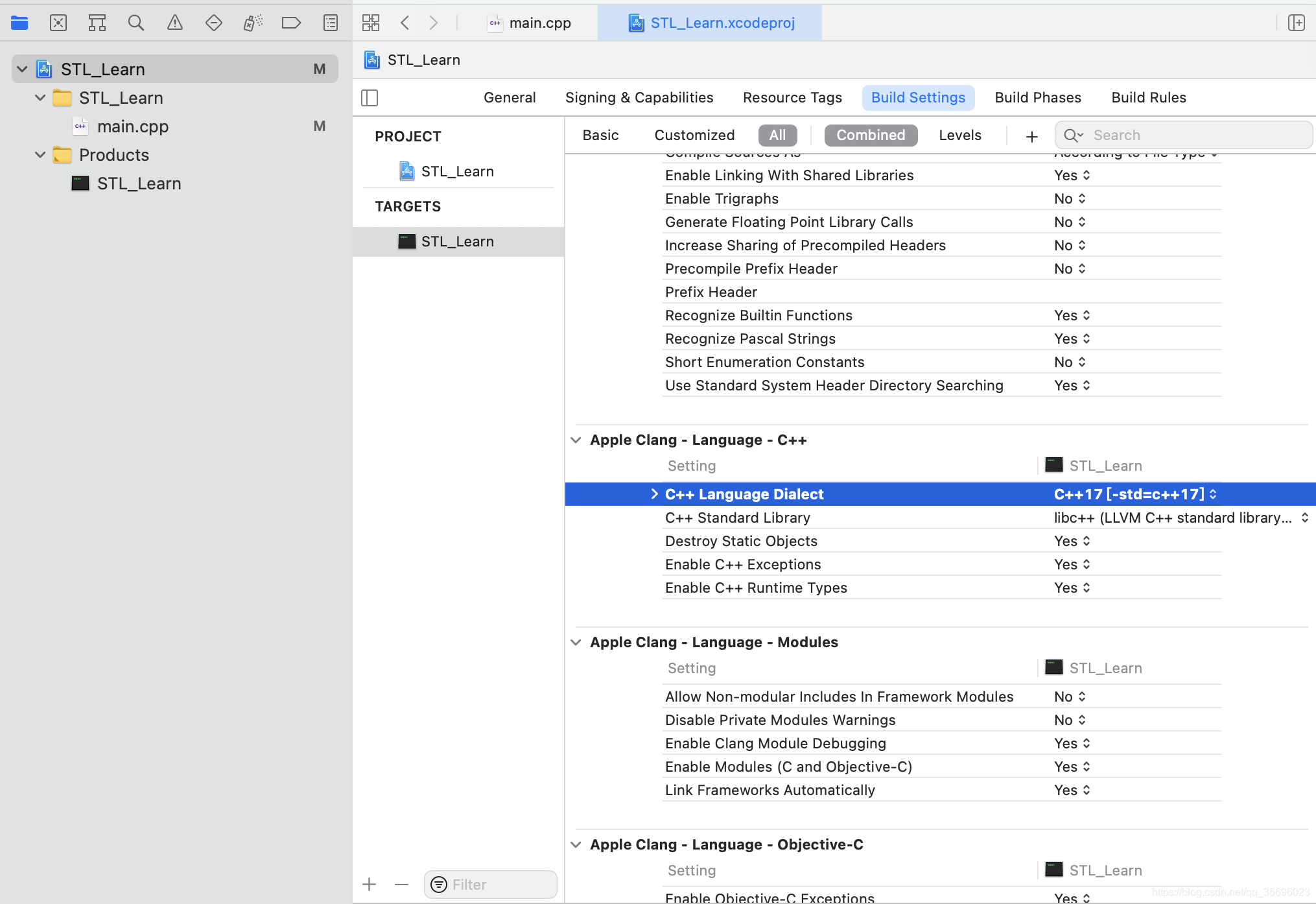Open the Issue navigator warning icon

point(175,23)
